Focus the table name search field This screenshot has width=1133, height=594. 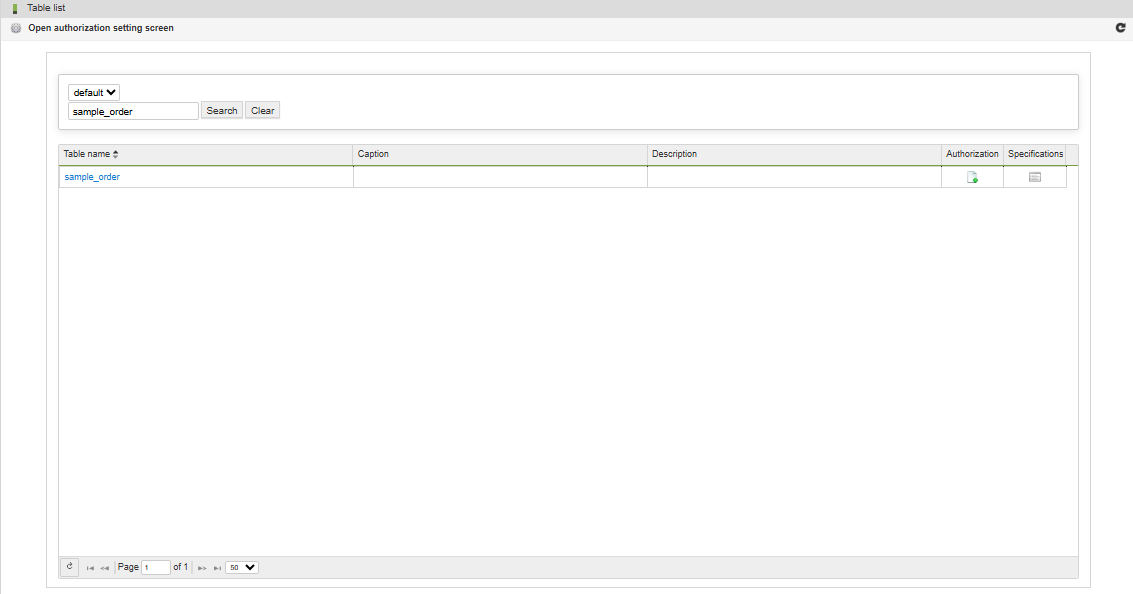pos(134,111)
